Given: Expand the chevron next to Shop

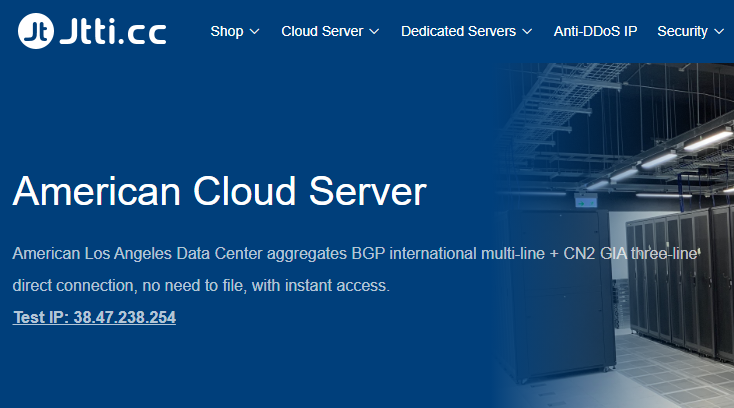Looking at the screenshot, I should click(x=254, y=32).
